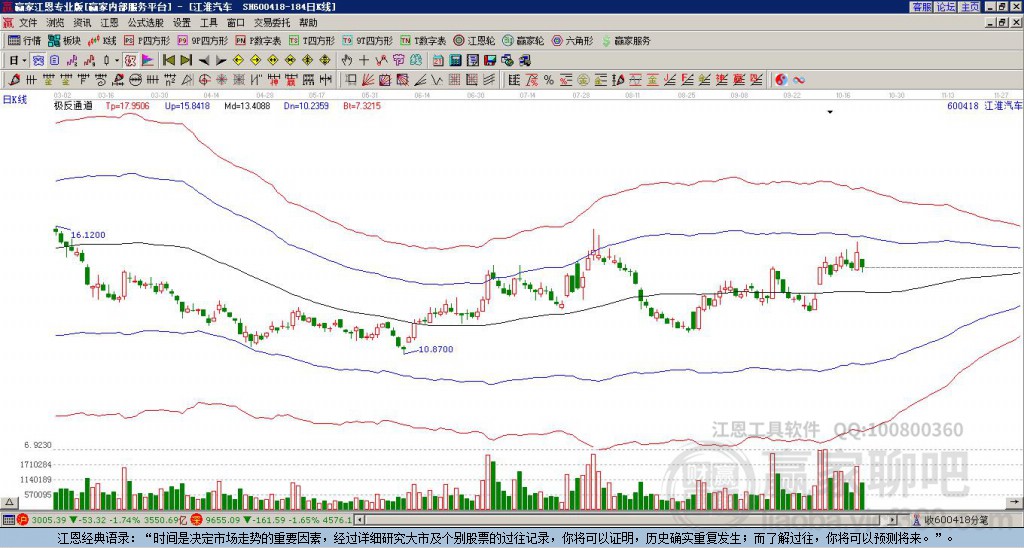Click the hand pan tool icon
Viewport: 1024px width, 548px height.
tap(347, 61)
